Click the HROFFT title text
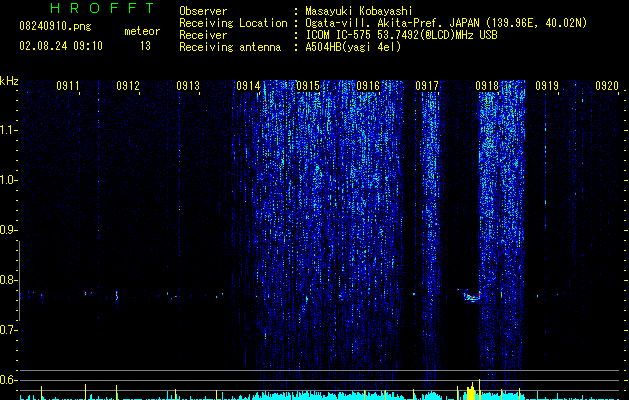 [102, 8]
